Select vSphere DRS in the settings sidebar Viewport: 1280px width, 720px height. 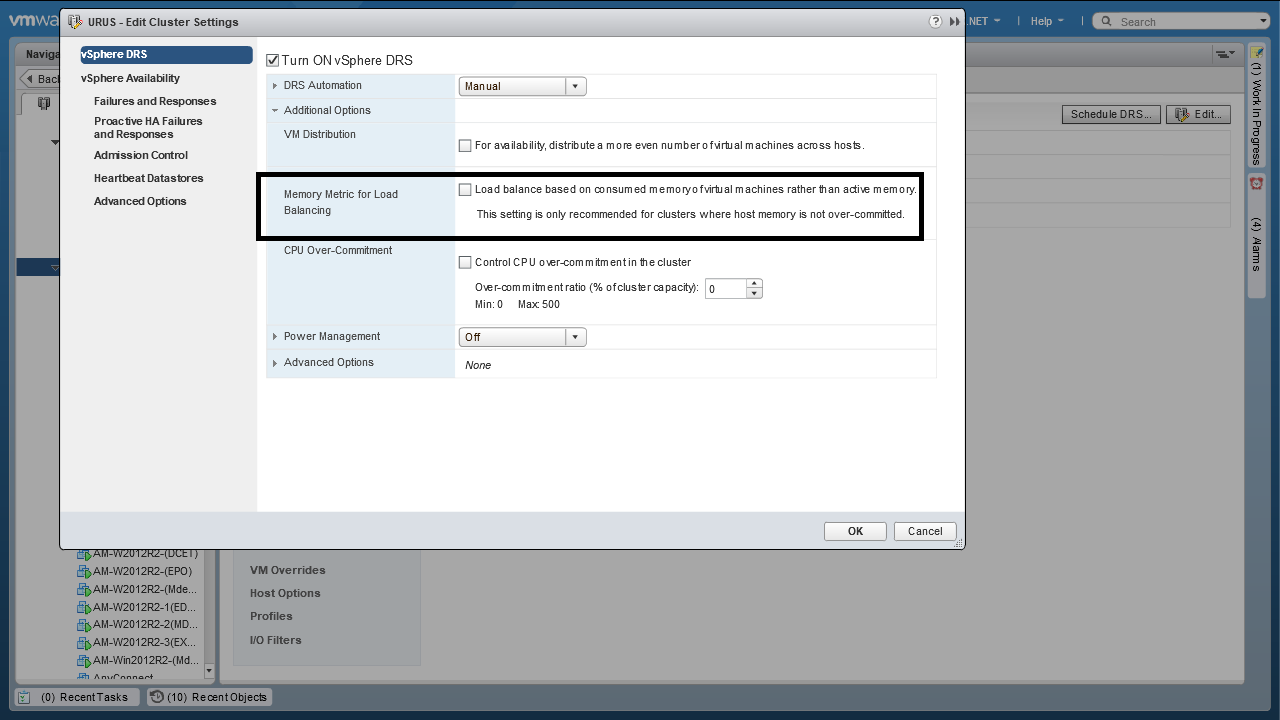click(x=166, y=55)
